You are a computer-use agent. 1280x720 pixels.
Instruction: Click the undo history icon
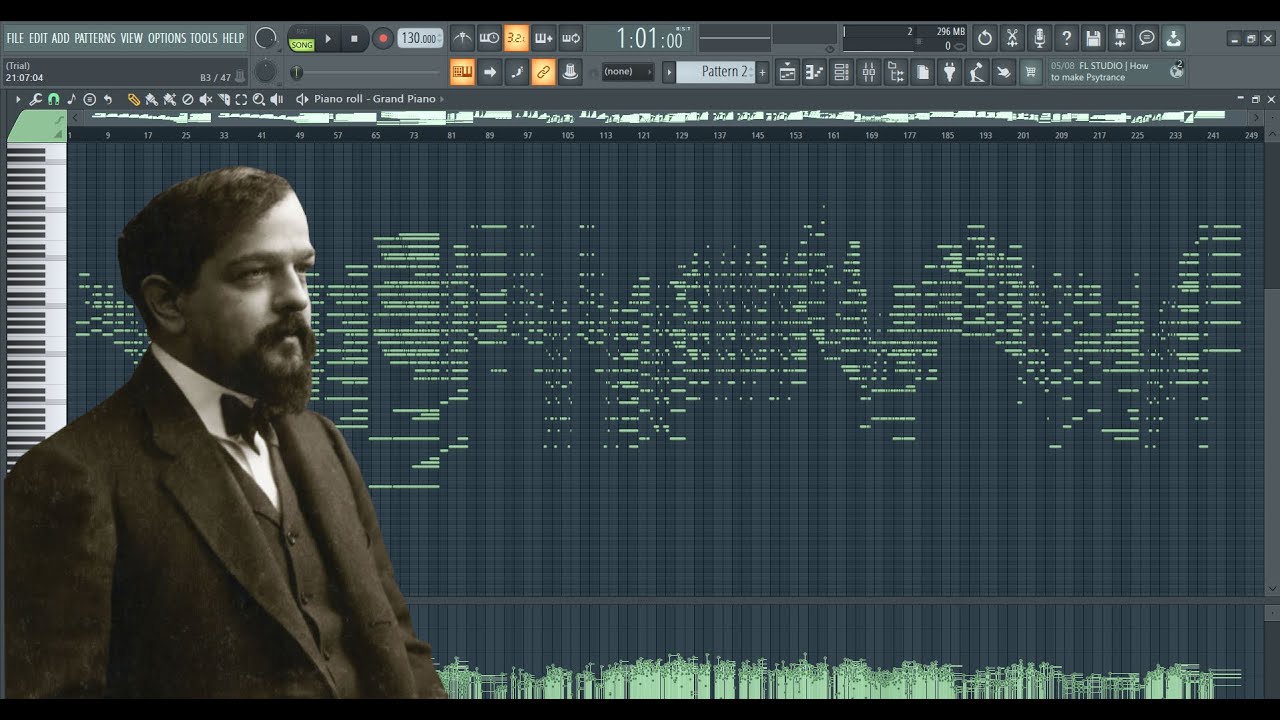click(985, 38)
